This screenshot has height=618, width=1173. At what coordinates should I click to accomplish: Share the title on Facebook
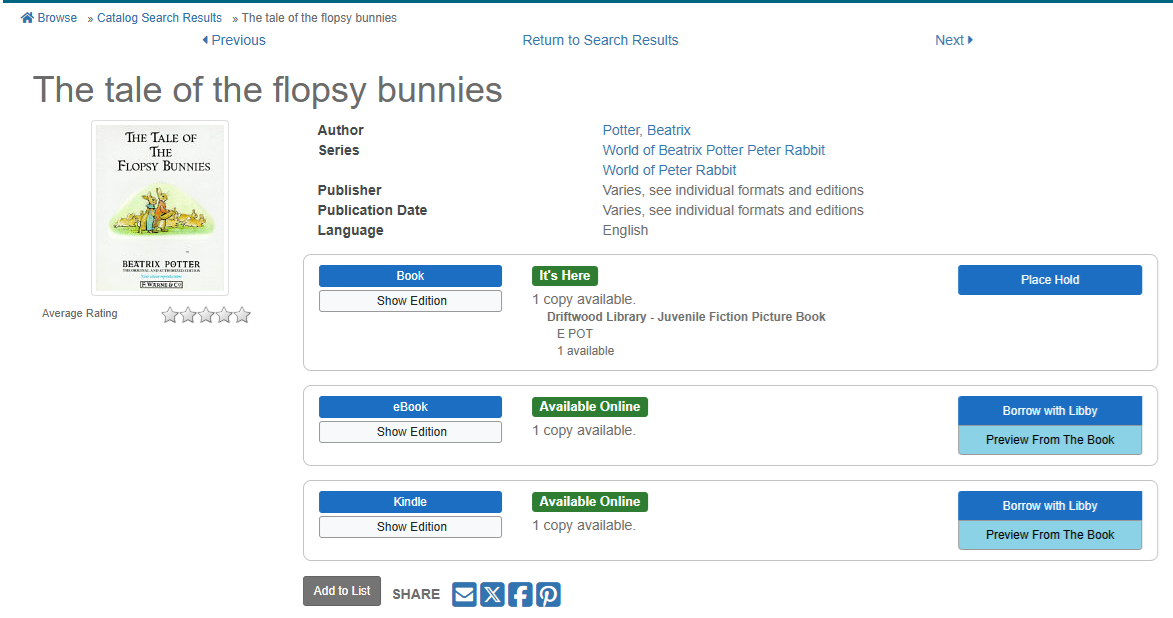tap(520, 595)
